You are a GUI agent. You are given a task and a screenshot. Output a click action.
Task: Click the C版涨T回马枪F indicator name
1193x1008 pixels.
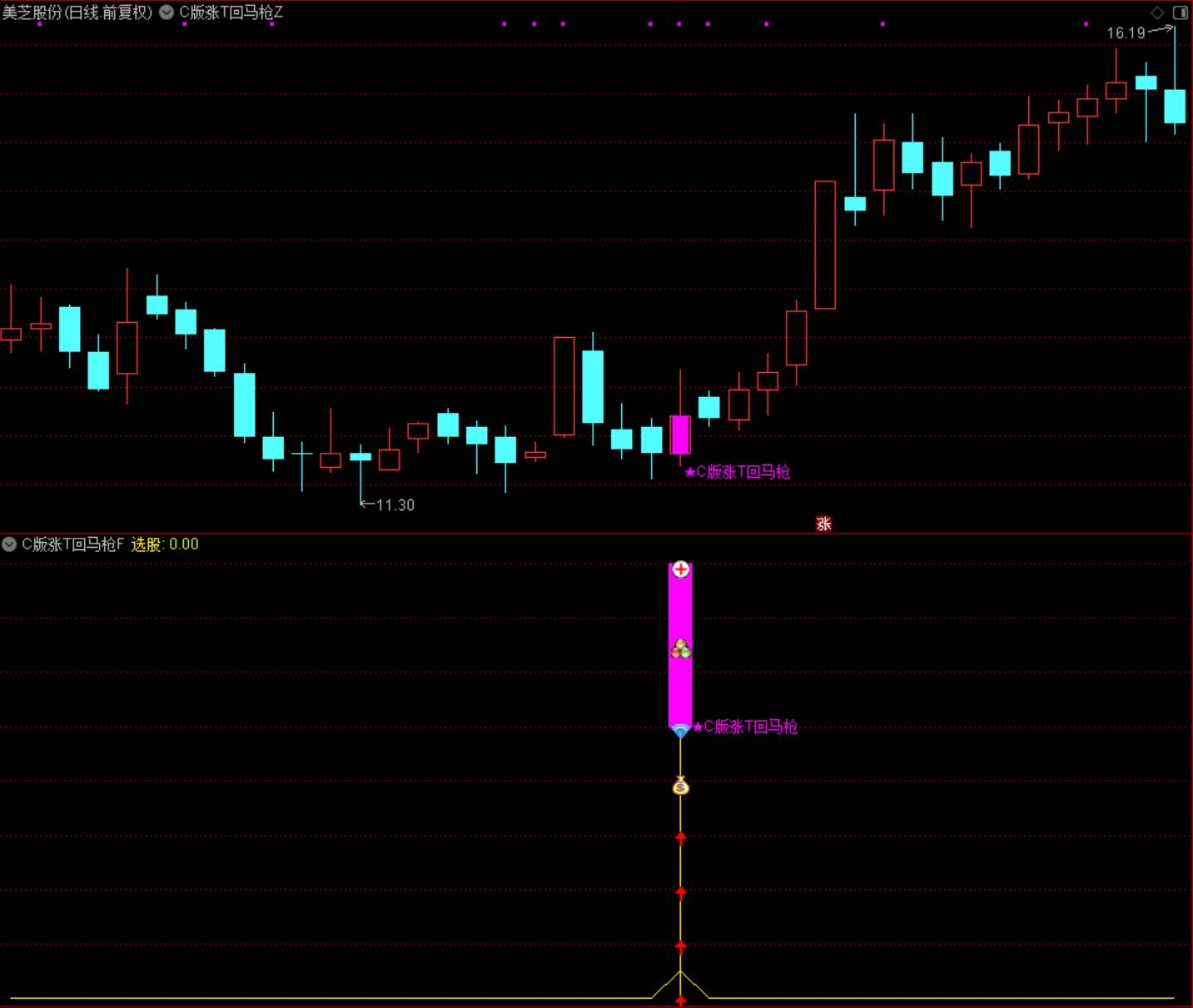click(73, 544)
